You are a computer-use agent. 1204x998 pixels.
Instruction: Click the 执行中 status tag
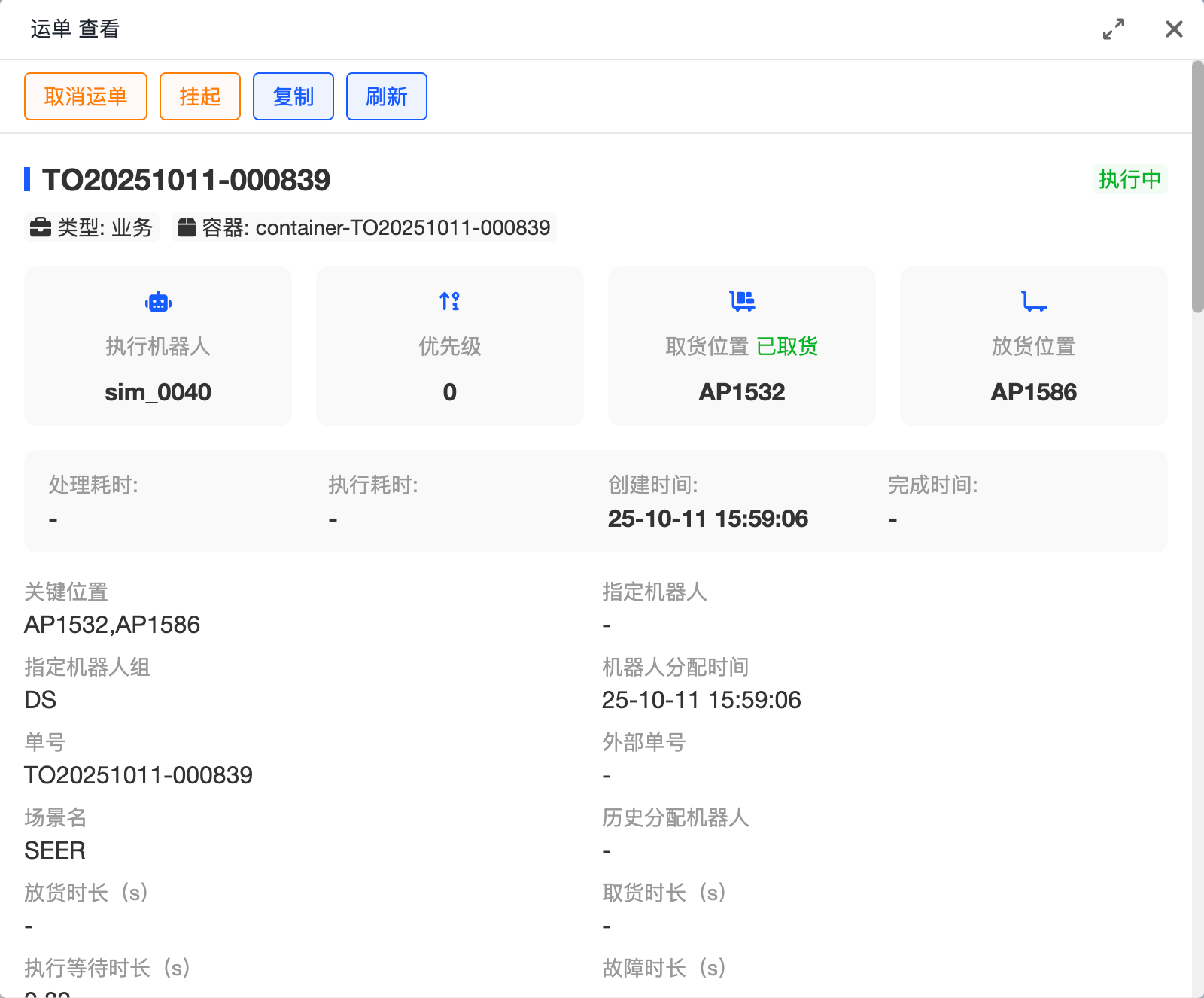pos(1130,179)
